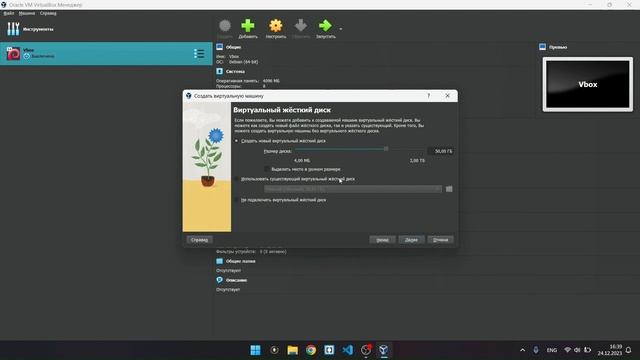Image resolution: width=640 pixels, height=360 pixels.
Task: Click the dialog's Справка help button
Action: [x=199, y=240]
